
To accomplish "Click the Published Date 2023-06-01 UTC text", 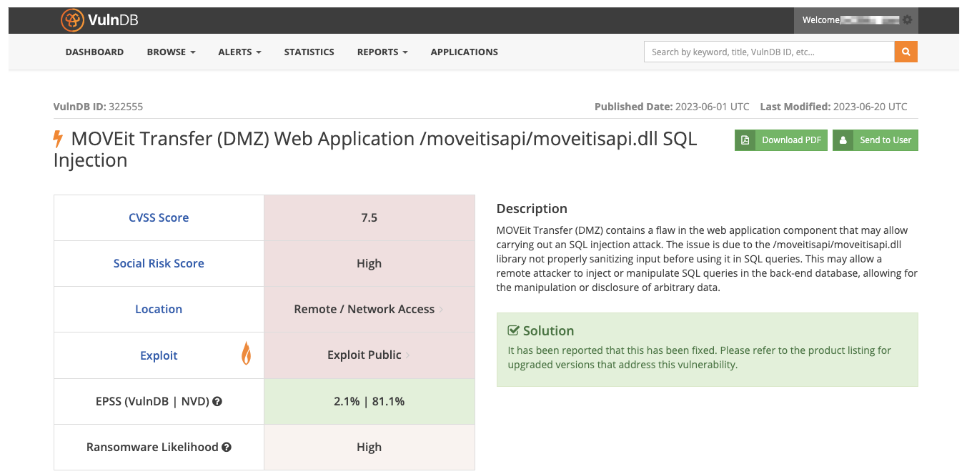I will pos(672,106).
